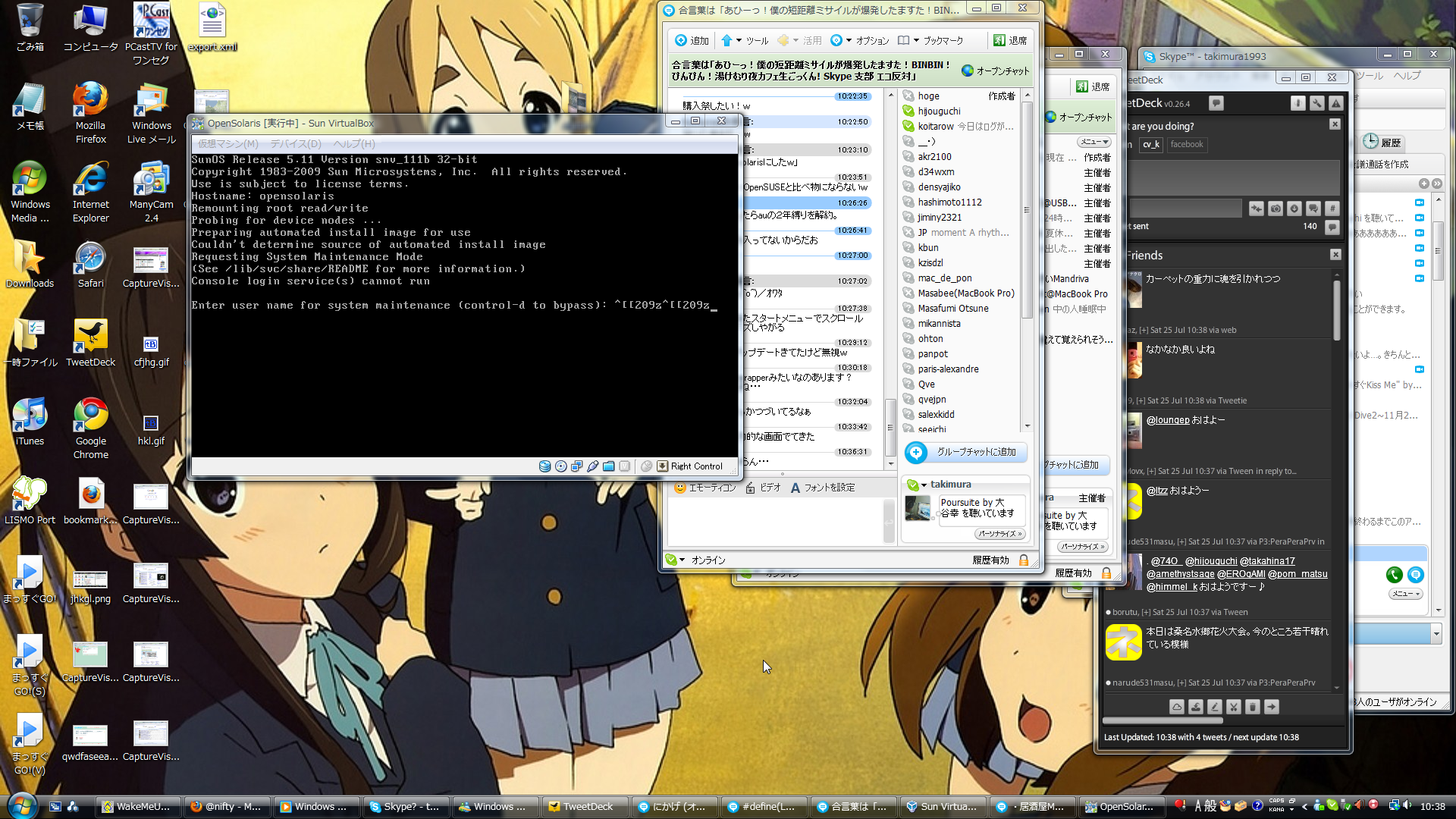This screenshot has height=819, width=1456.
Task: Open the オンライン status dropdown in chat footer
Action: click(x=696, y=560)
